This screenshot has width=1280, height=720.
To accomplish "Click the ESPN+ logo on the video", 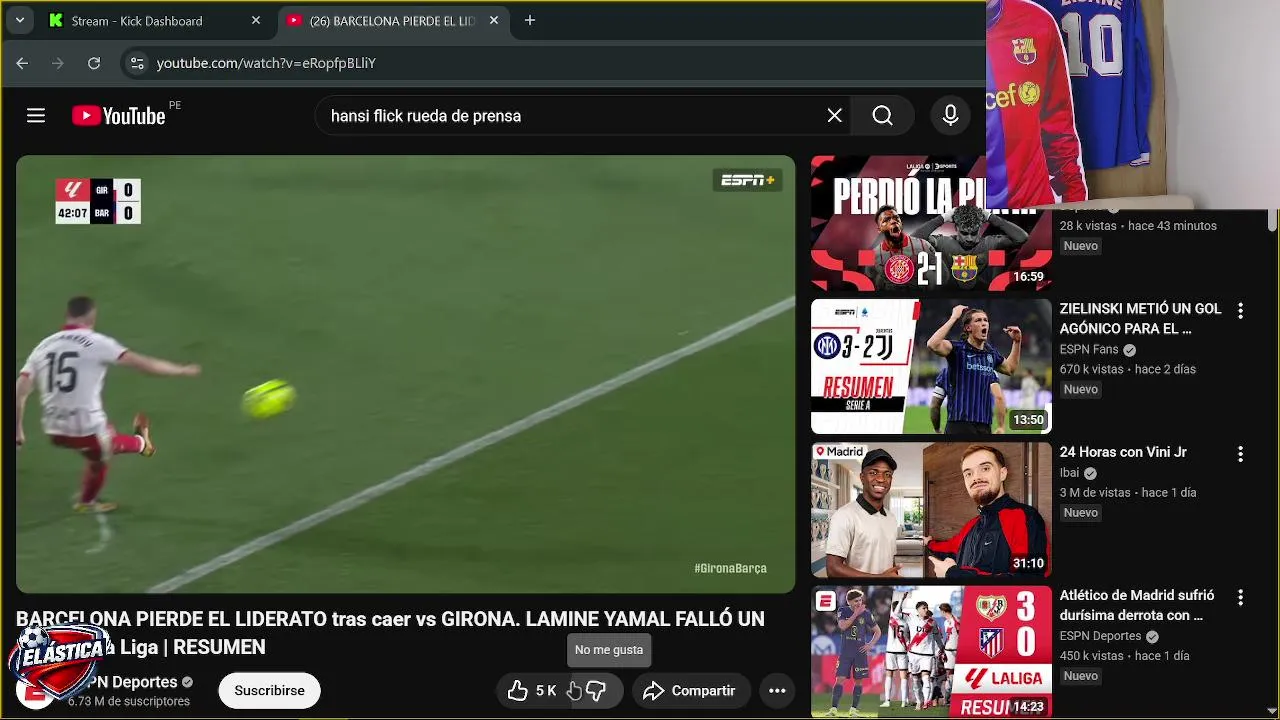I will 747,180.
